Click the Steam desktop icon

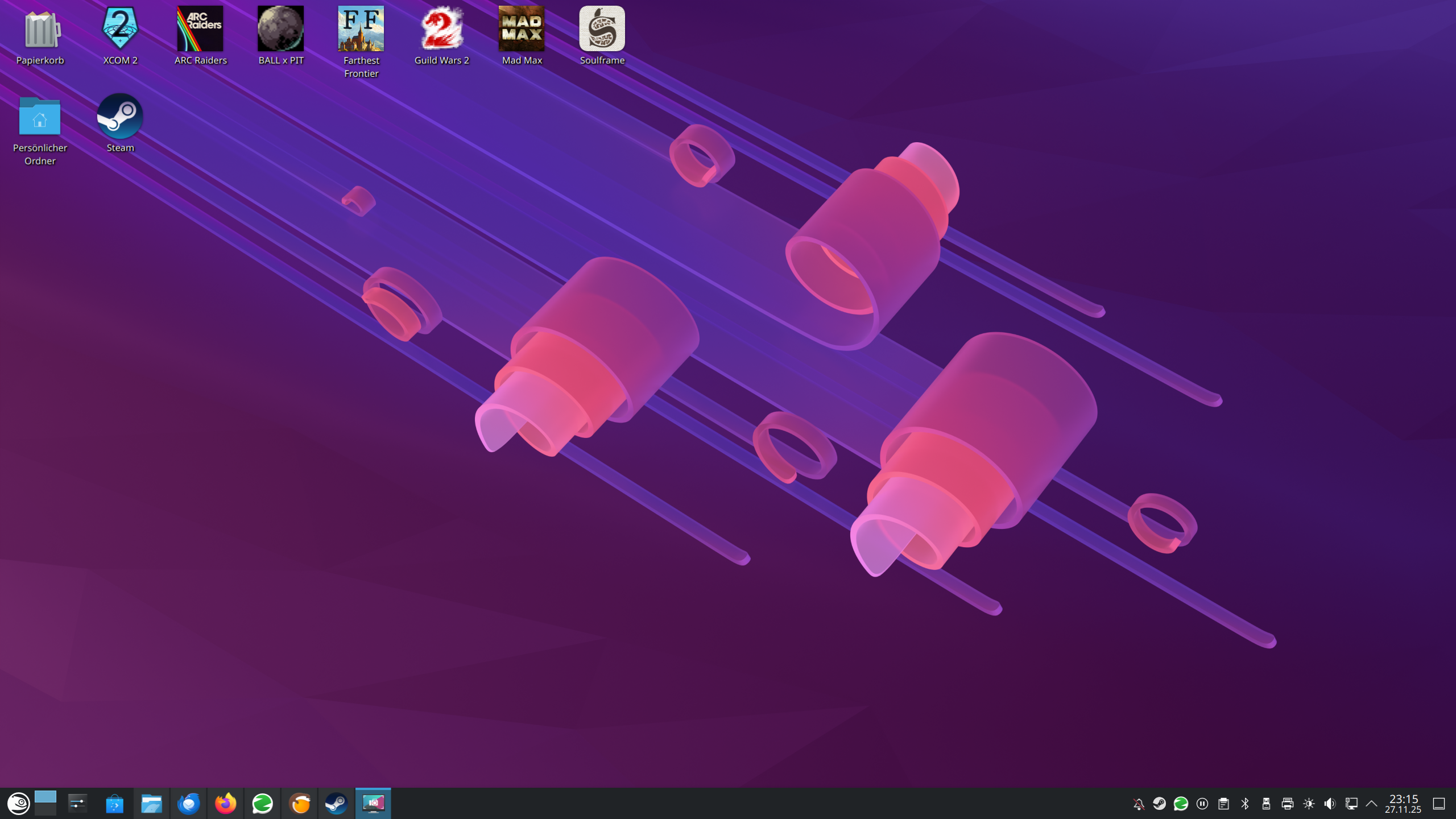coord(120,117)
